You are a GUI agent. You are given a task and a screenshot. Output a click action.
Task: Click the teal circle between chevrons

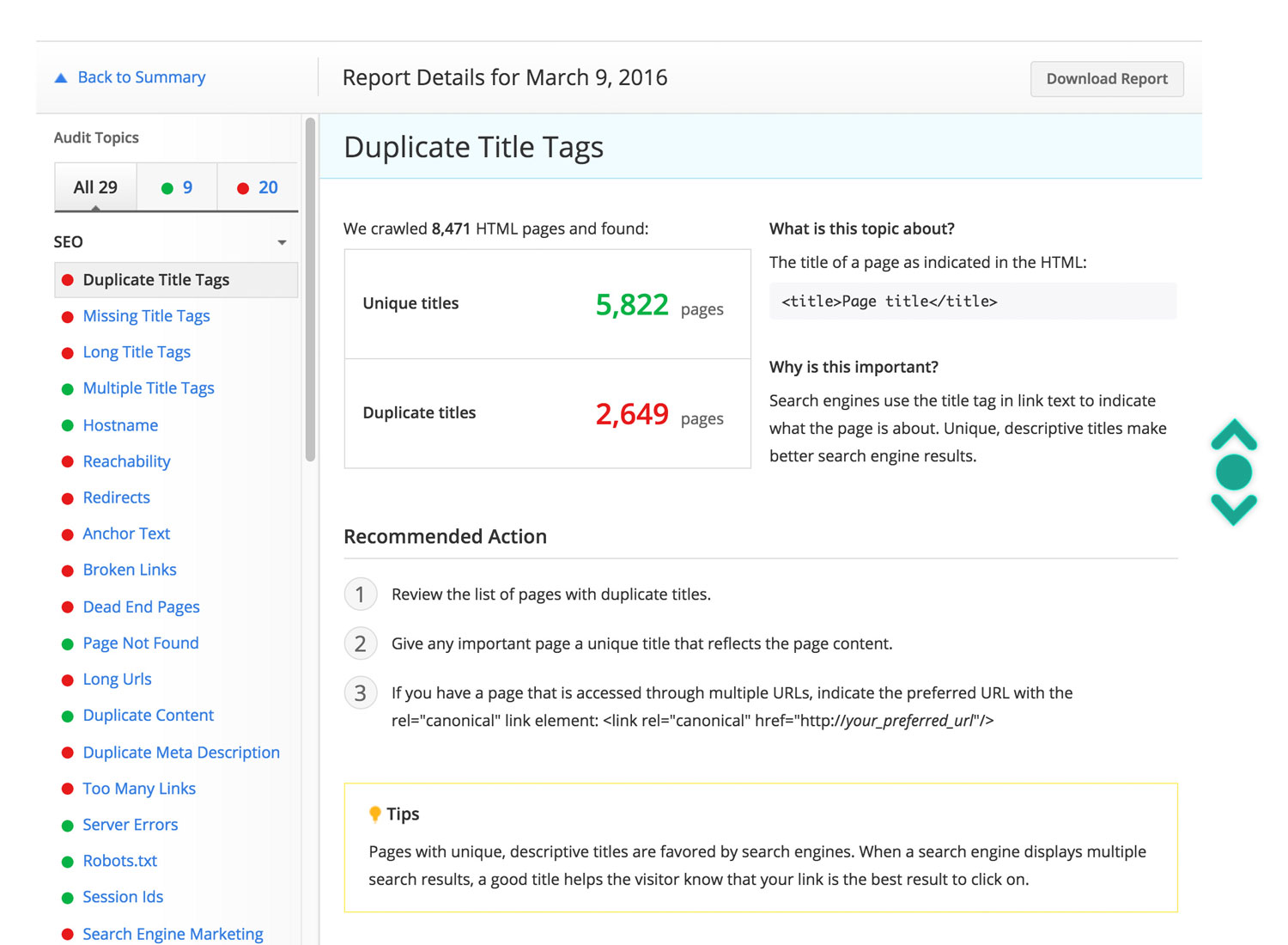(x=1234, y=472)
